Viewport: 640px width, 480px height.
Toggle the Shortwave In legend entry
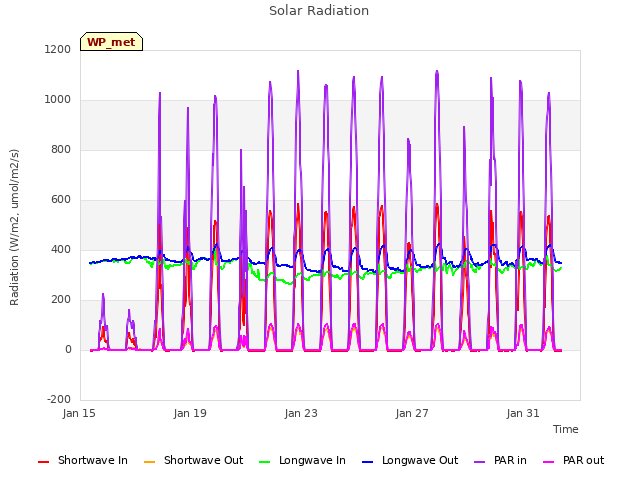click(83, 460)
